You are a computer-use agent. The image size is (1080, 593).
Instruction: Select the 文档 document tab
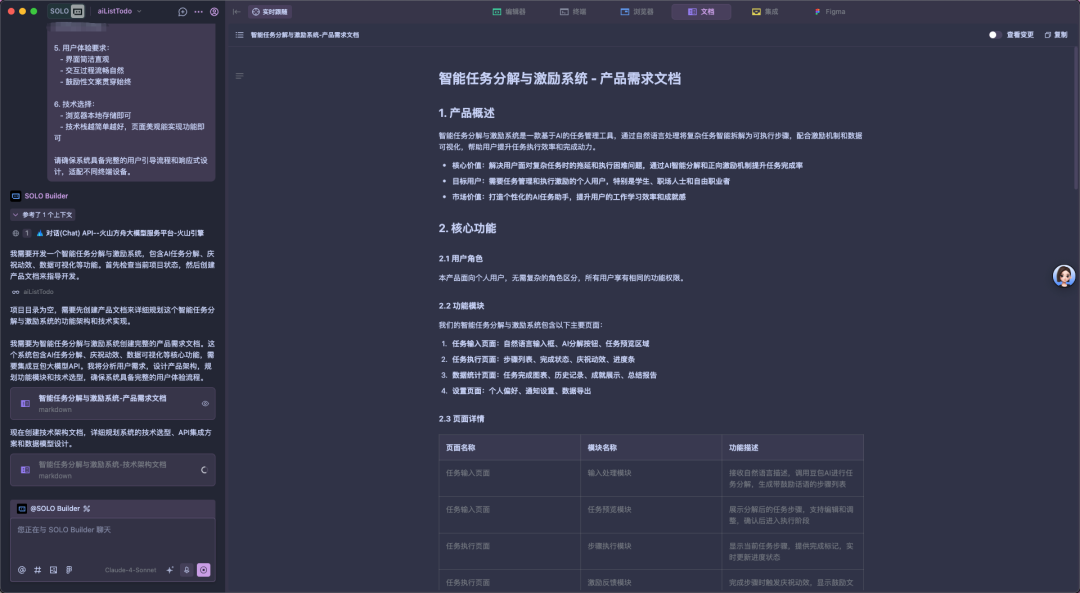coord(701,12)
